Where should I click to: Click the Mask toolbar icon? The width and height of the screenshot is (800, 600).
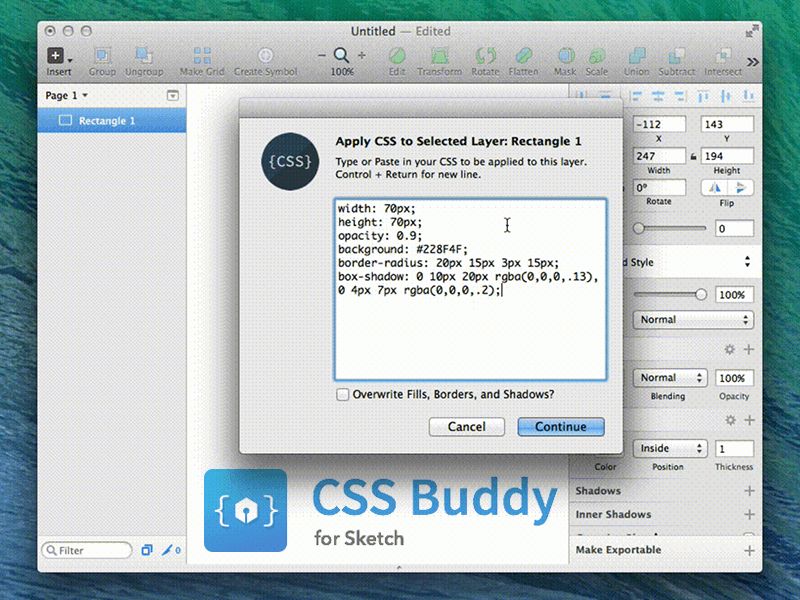click(x=565, y=55)
